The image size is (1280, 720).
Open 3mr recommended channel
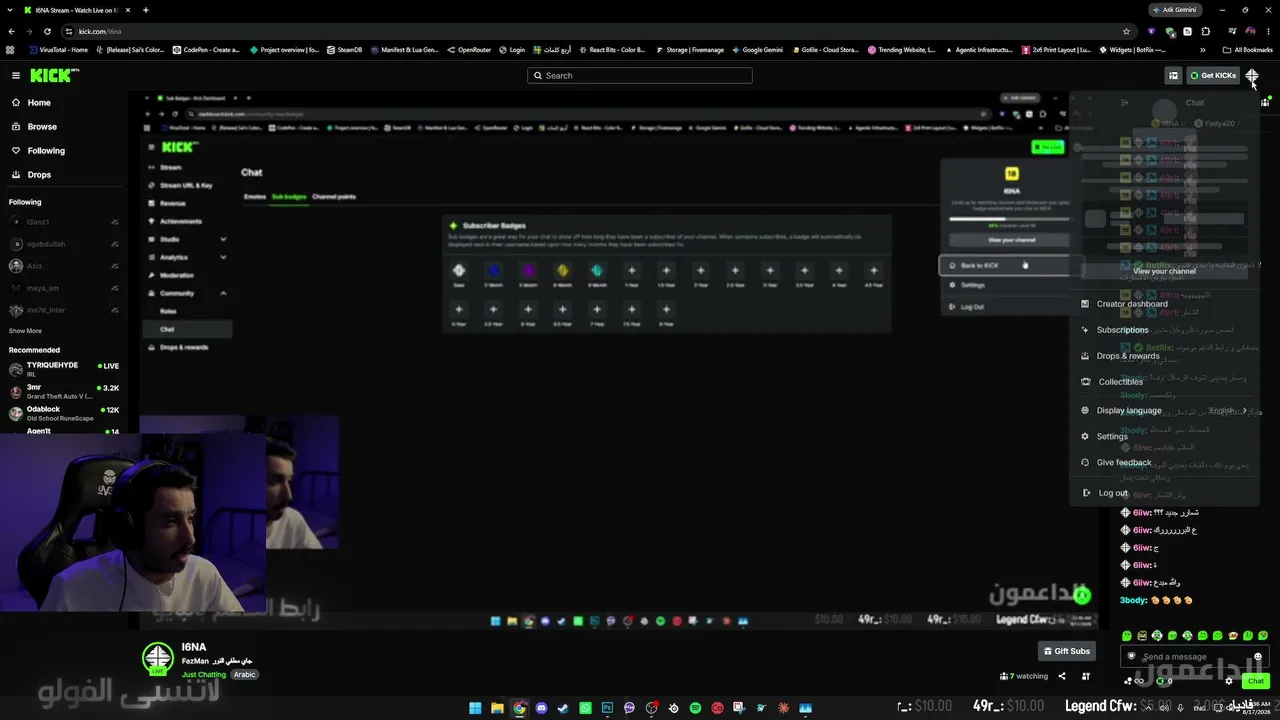pos(64,391)
